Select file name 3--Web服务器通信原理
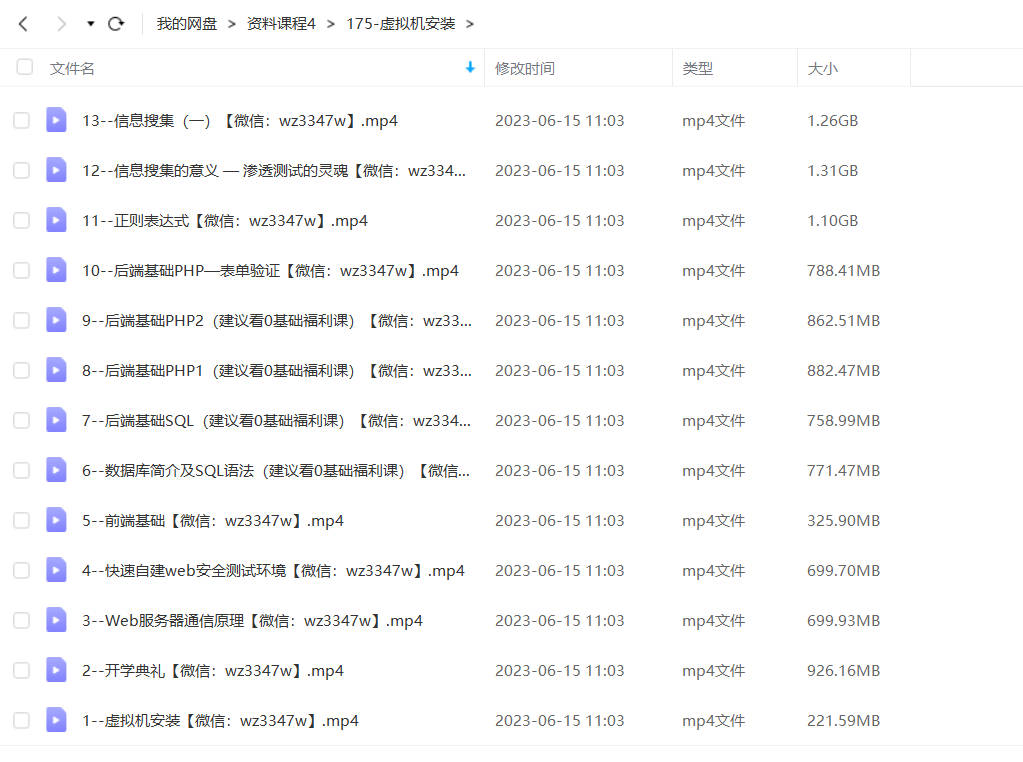1023x762 pixels. point(252,620)
